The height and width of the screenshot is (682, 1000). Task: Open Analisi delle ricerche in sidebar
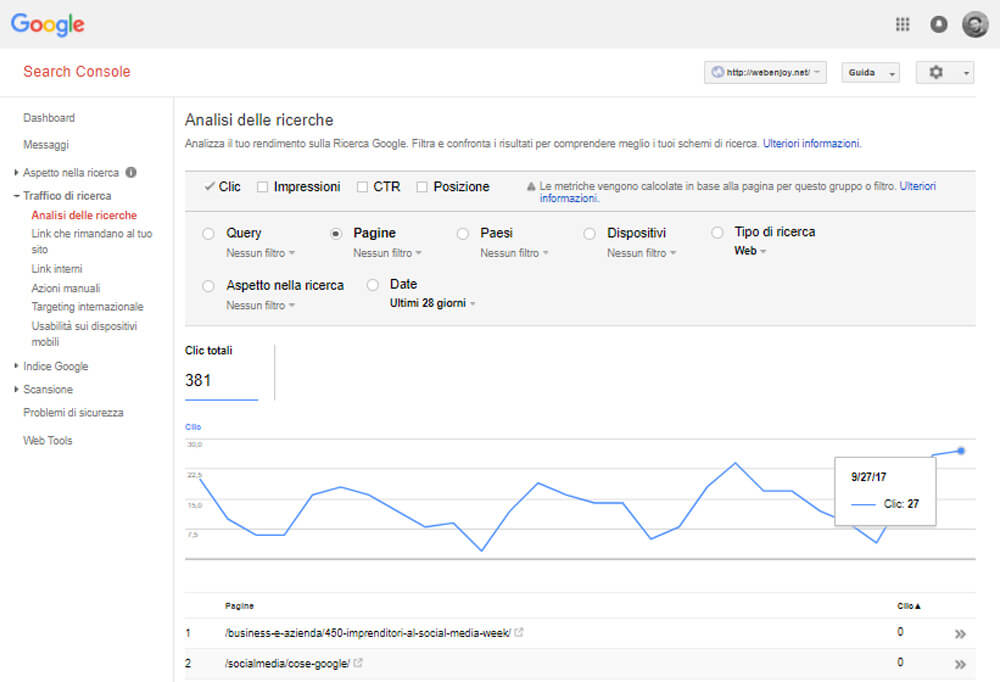[84, 216]
